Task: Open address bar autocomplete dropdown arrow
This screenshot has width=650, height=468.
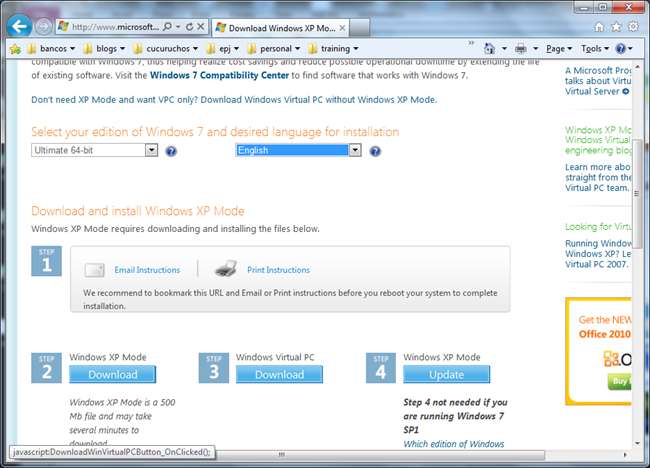Action: 178,27
